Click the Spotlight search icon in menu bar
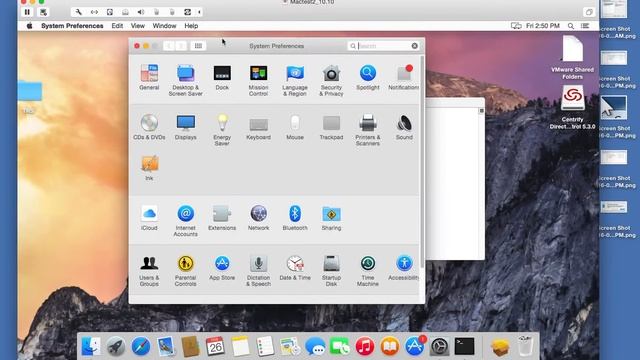The height and width of the screenshot is (360, 640). [x=571, y=26]
